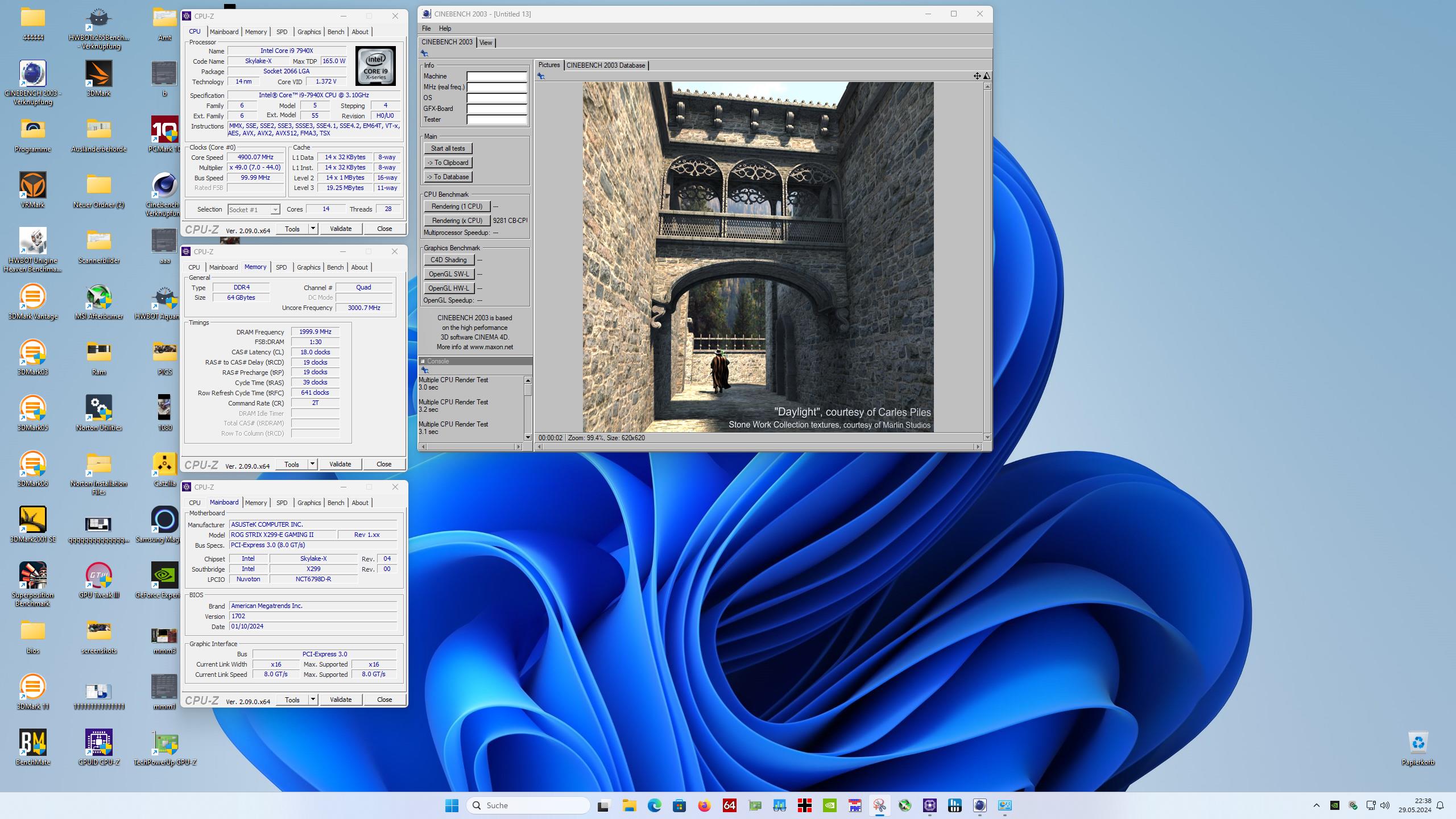
Task: Click the pan-move icon above picture
Action: (x=977, y=76)
